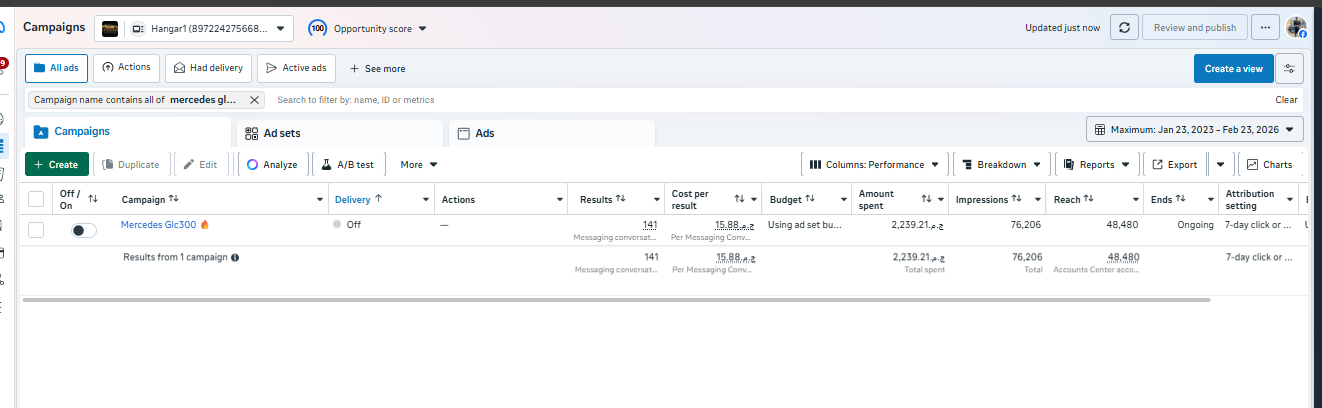The width and height of the screenshot is (1322, 408).
Task: Sort by Results arrows icon
Action: 620,199
